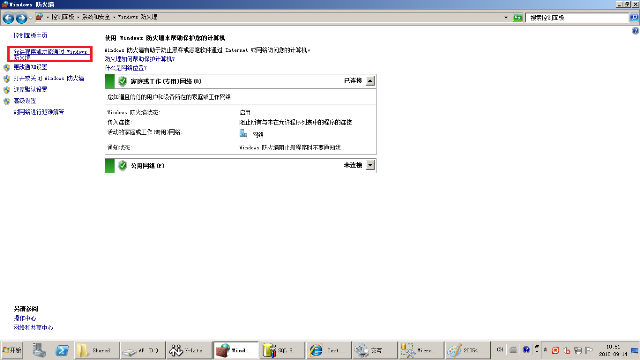Go back with the Back arrow button
Screen dimensions: 640x360
[8, 18]
